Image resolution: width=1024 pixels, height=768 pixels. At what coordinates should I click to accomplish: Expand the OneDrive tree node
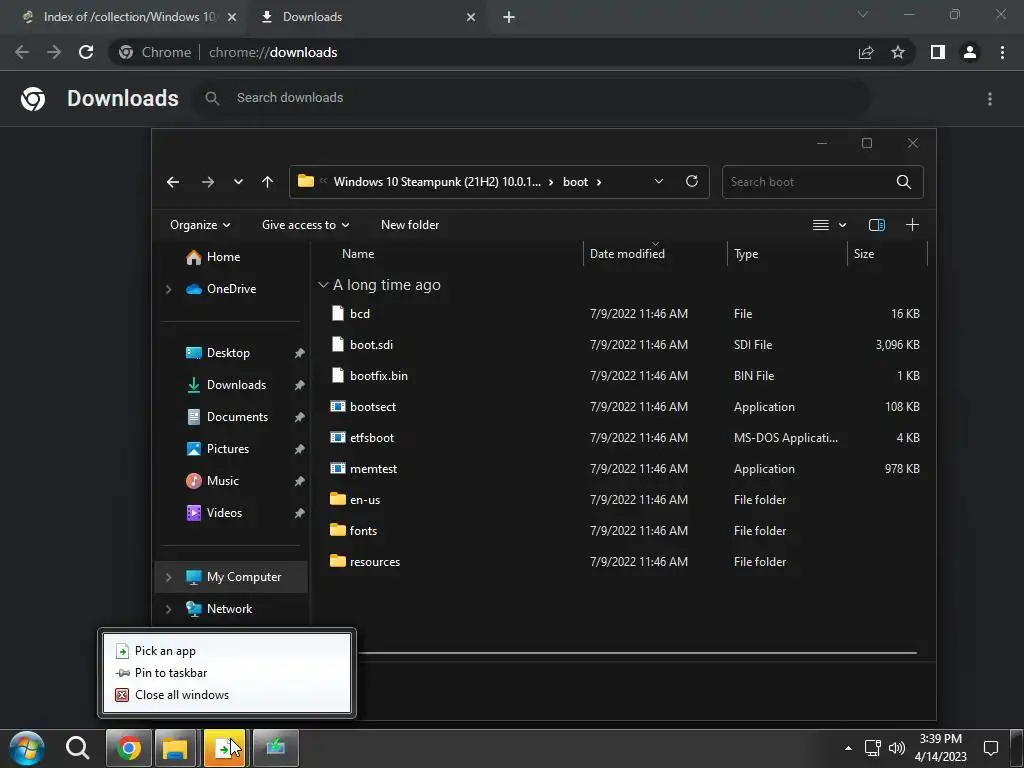[168, 289]
